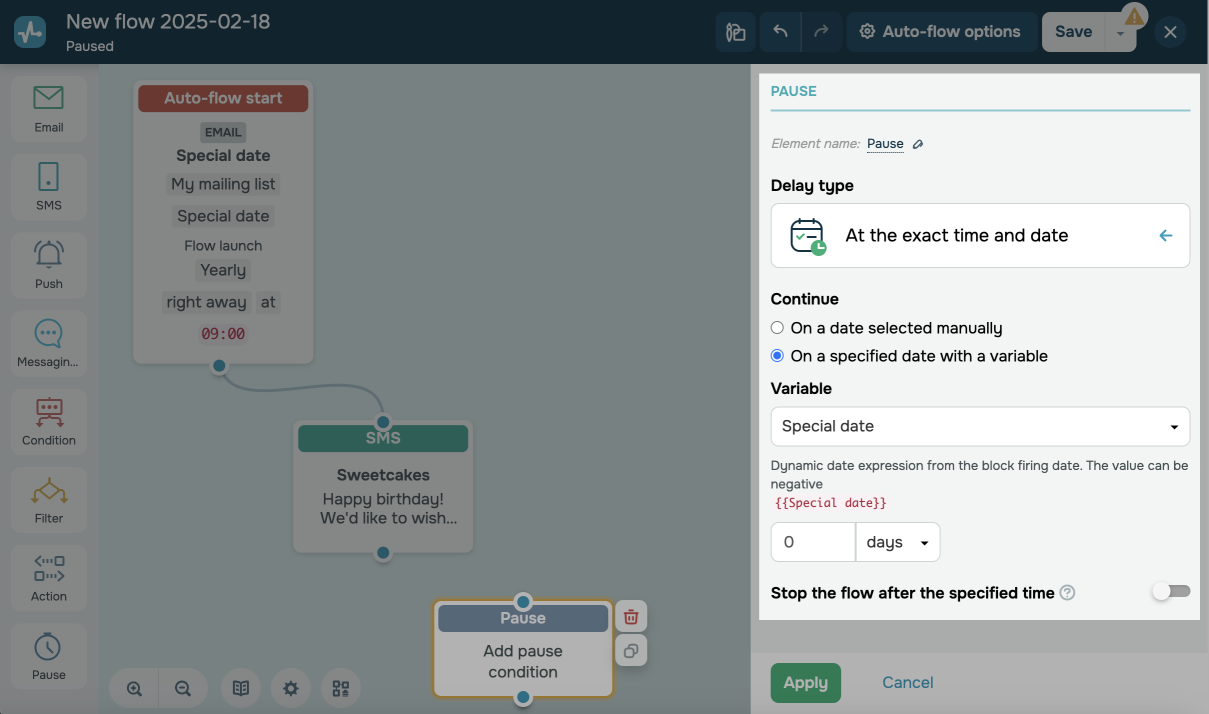Open Auto-flow options

tap(939, 32)
